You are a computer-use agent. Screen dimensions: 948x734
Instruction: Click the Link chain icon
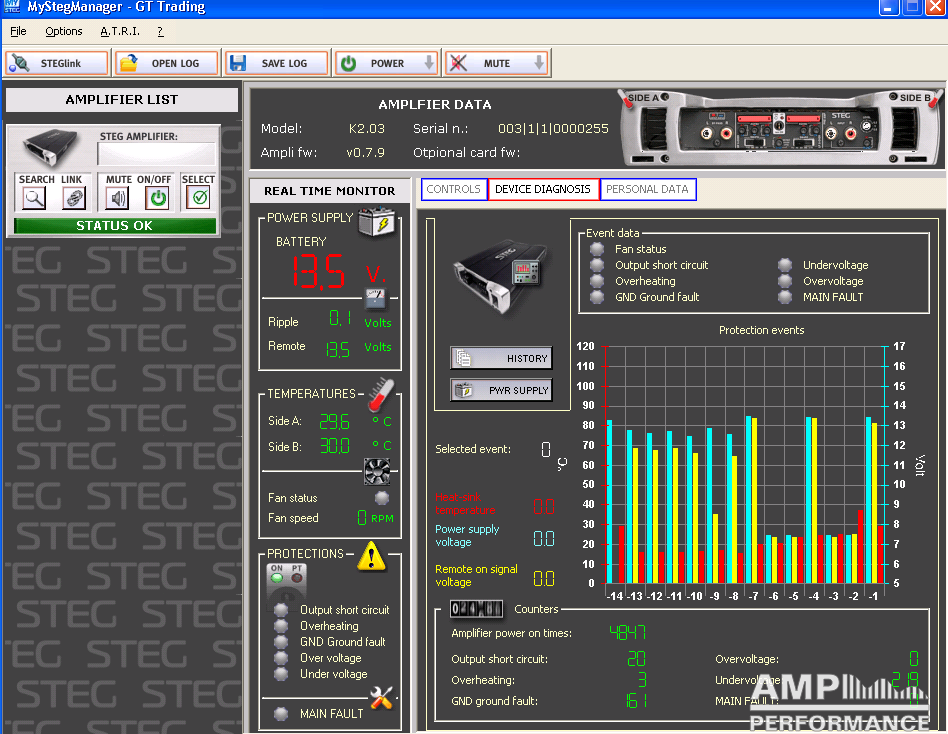point(74,198)
